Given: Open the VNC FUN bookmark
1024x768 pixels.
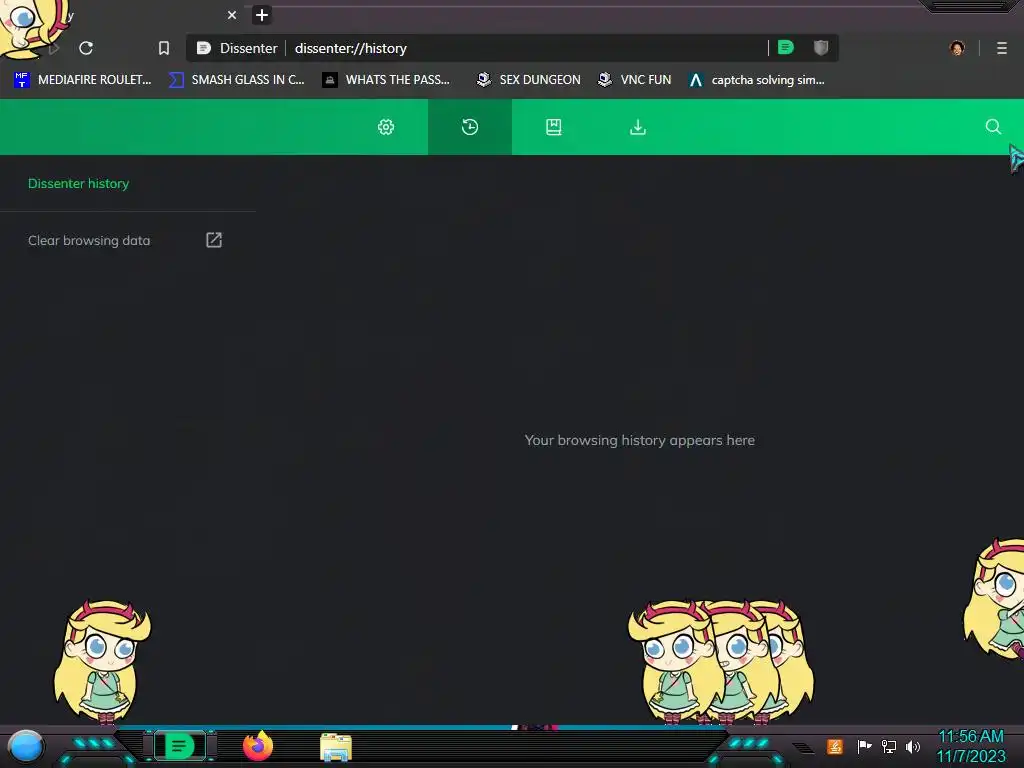Looking at the screenshot, I should [635, 80].
